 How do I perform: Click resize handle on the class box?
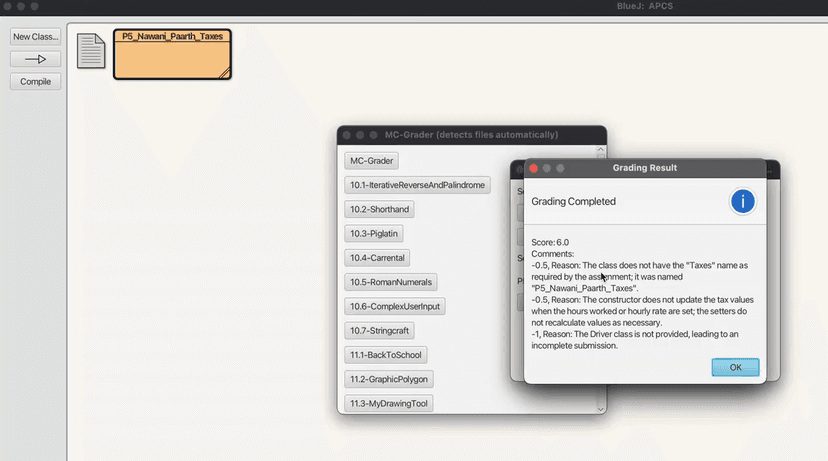point(225,72)
